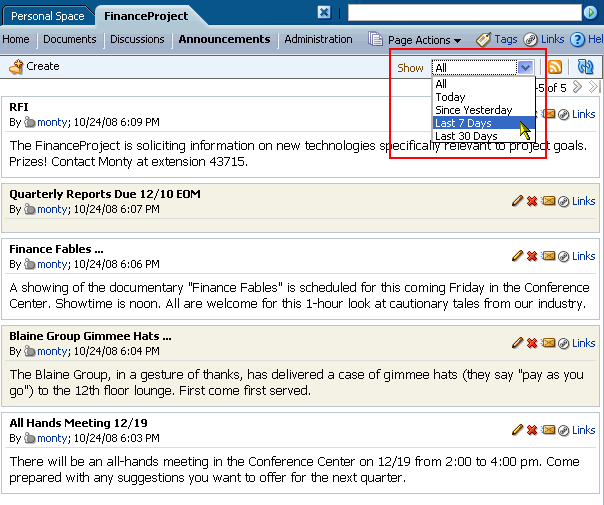Viewport: 604px width, 505px height.
Task: Click Create announcement button
Action: click(x=34, y=67)
